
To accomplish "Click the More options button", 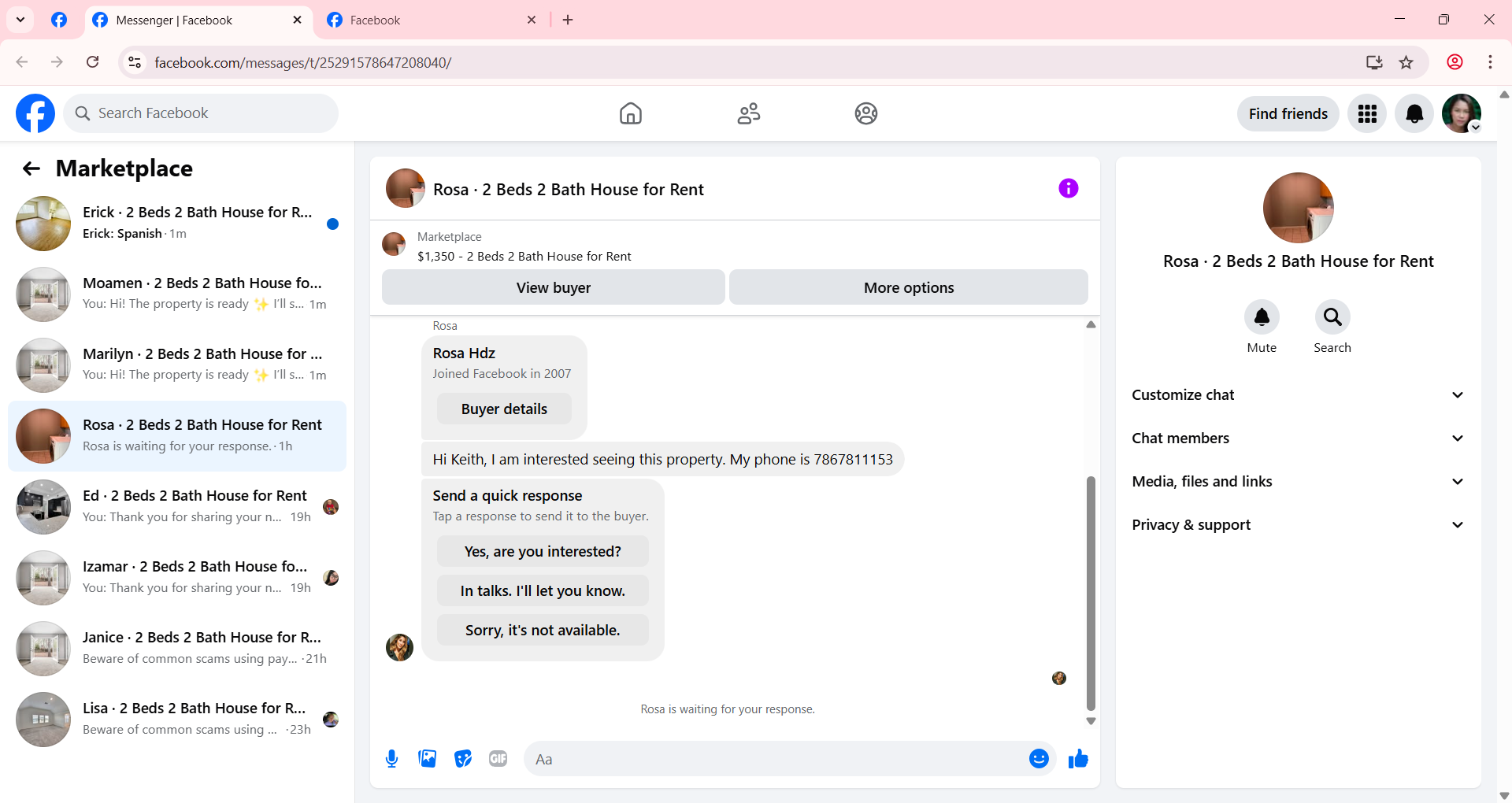I will click(909, 287).
